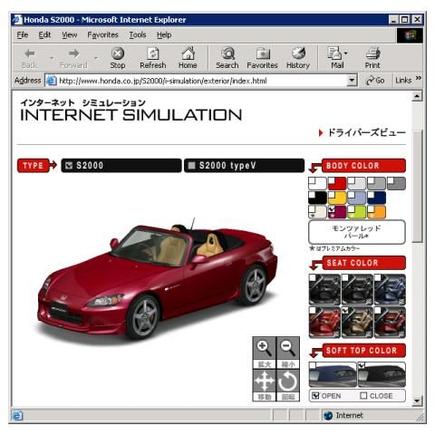Click the scrollbar up arrow

tap(417, 96)
